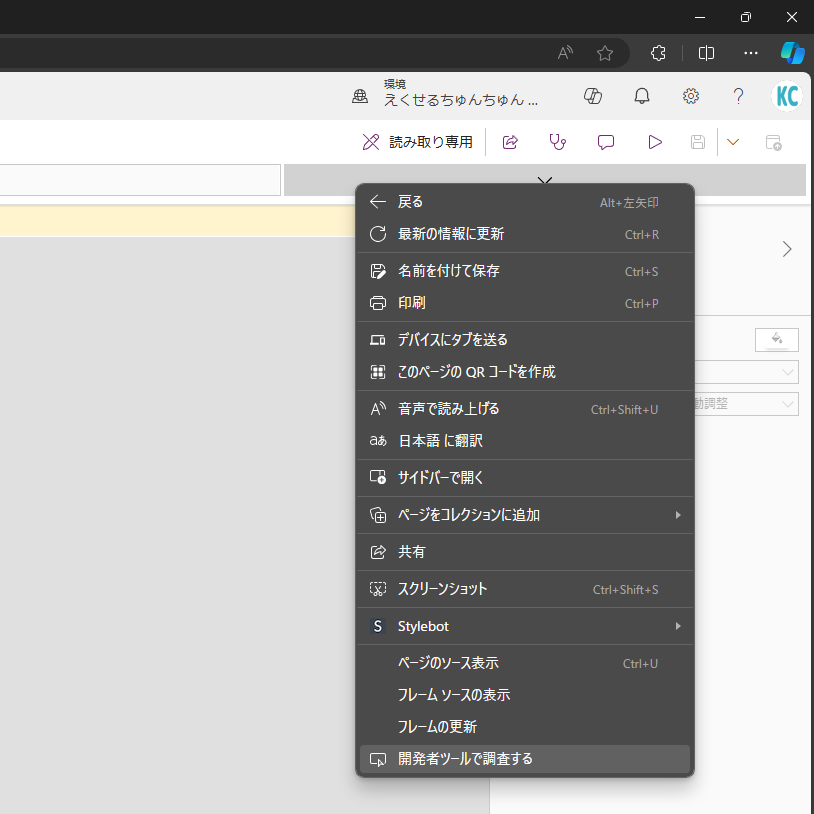This screenshot has height=814, width=814.
Task: Click the save disk icon
Action: click(x=698, y=142)
